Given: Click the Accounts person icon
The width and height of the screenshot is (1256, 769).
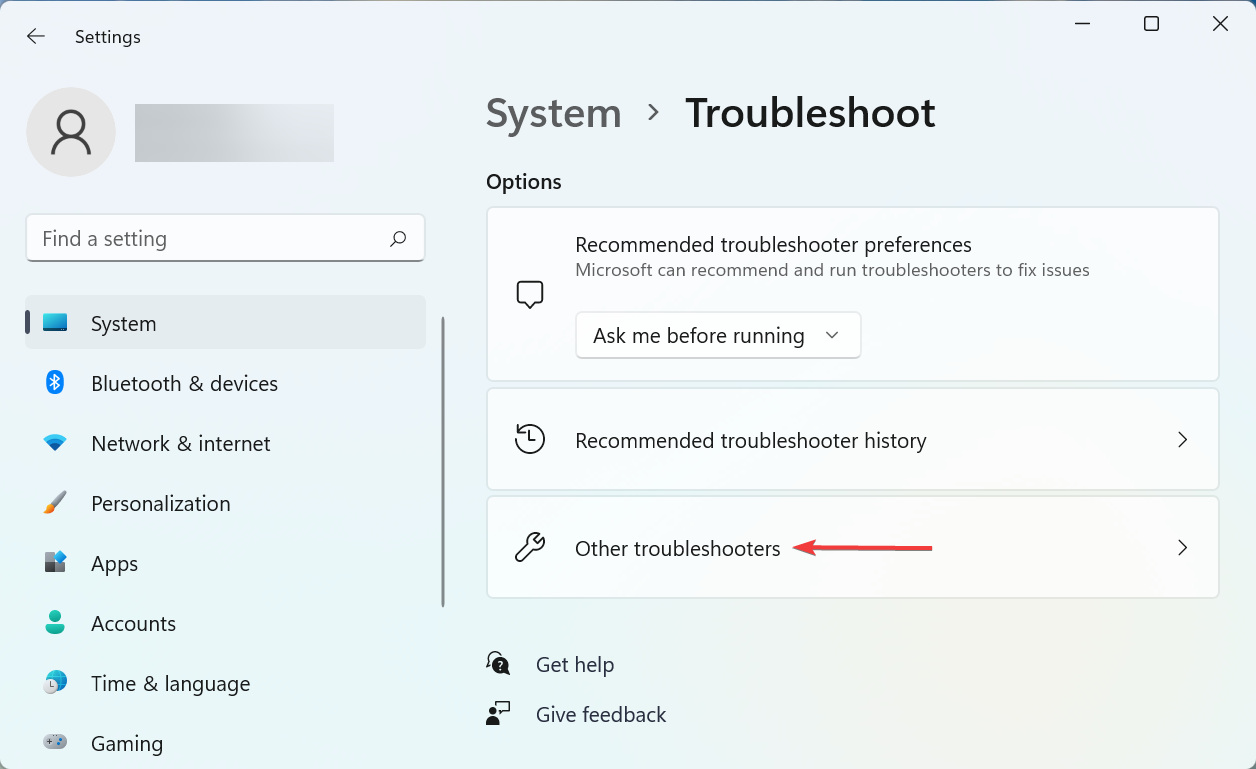Looking at the screenshot, I should point(55,622).
